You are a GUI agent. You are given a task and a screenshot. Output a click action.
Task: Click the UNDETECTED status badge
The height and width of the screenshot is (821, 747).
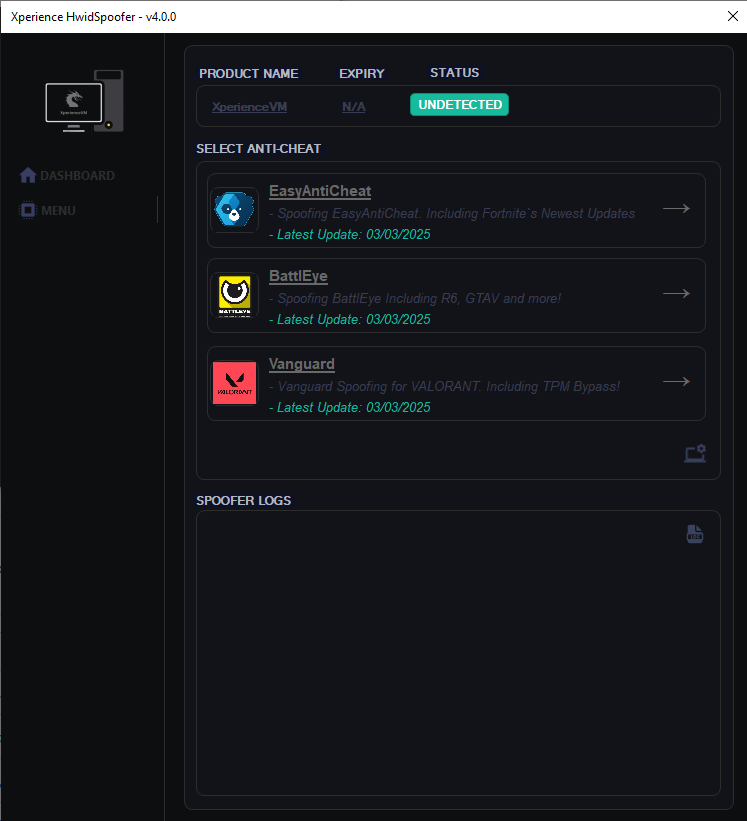tap(460, 105)
